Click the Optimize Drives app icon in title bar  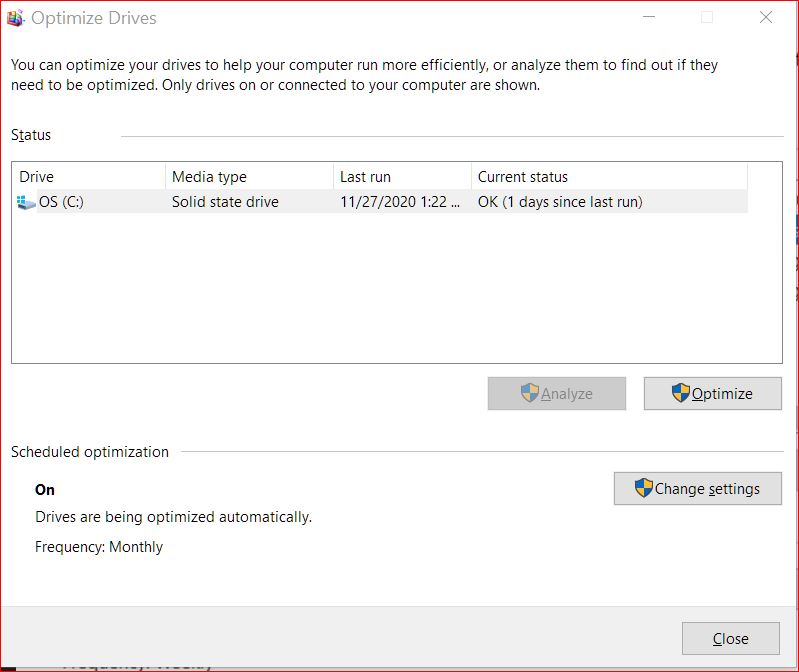15,18
